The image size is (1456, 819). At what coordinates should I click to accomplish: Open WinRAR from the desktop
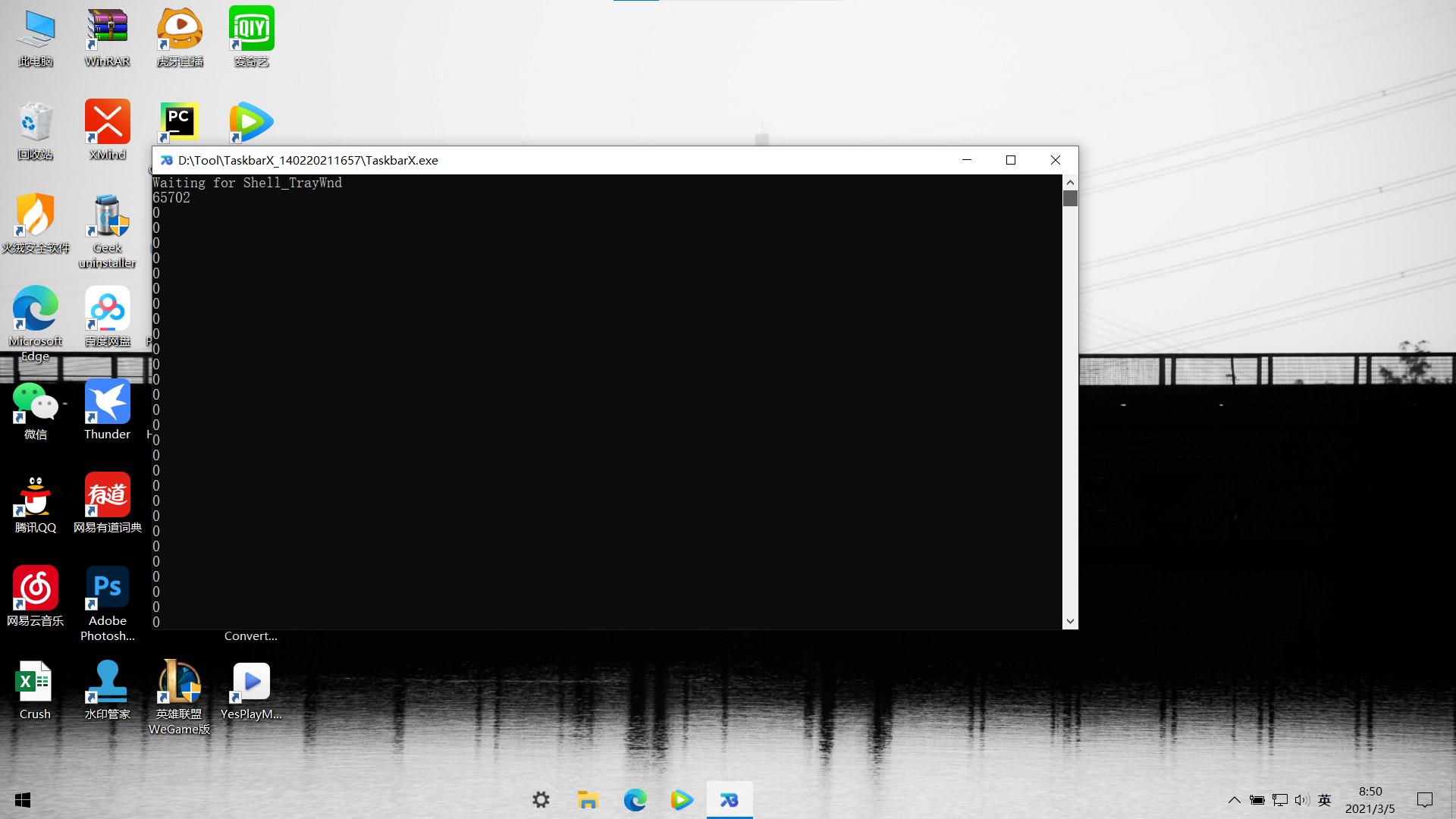pyautogui.click(x=107, y=25)
